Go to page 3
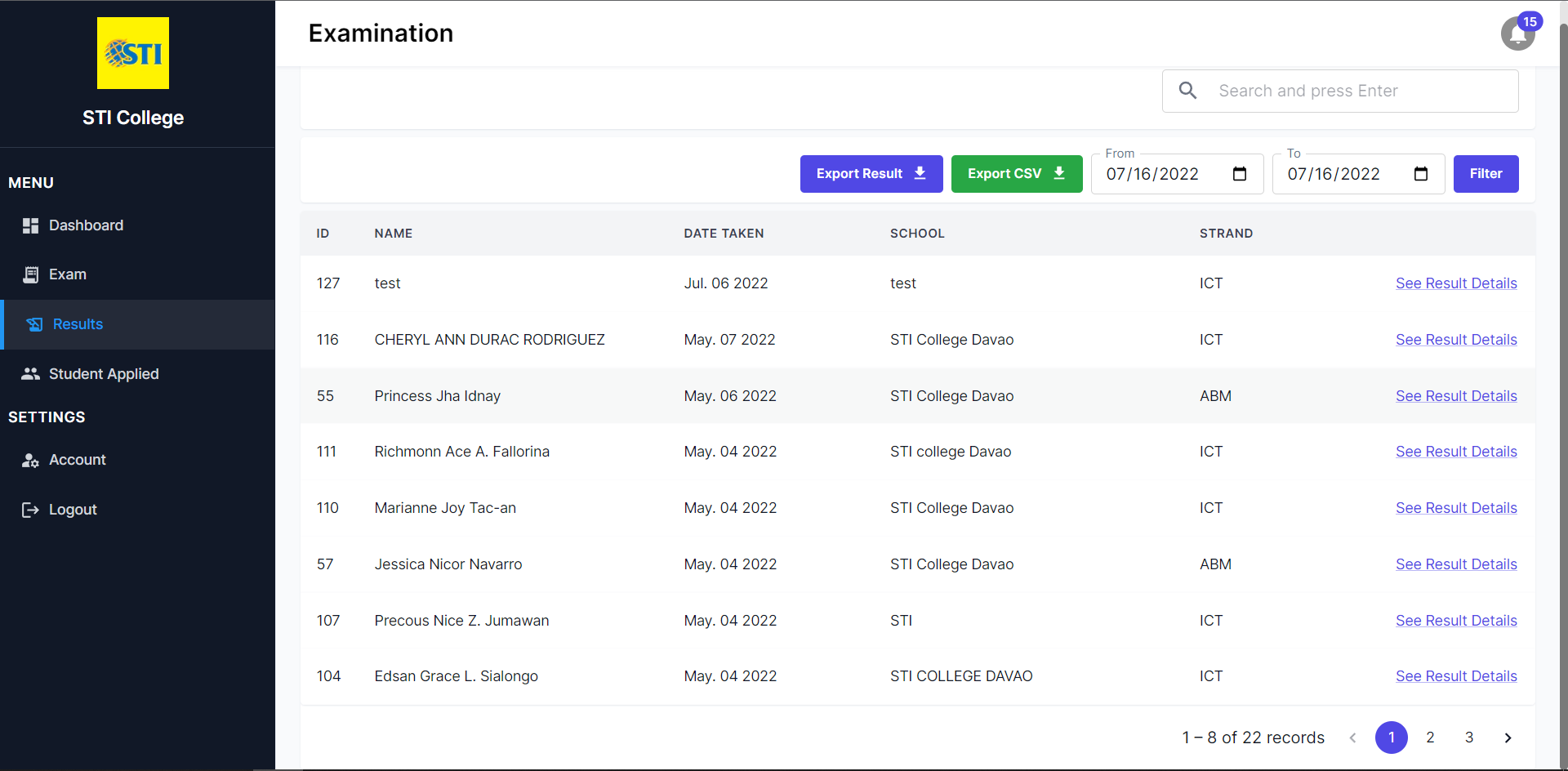1568x771 pixels. coord(1469,738)
